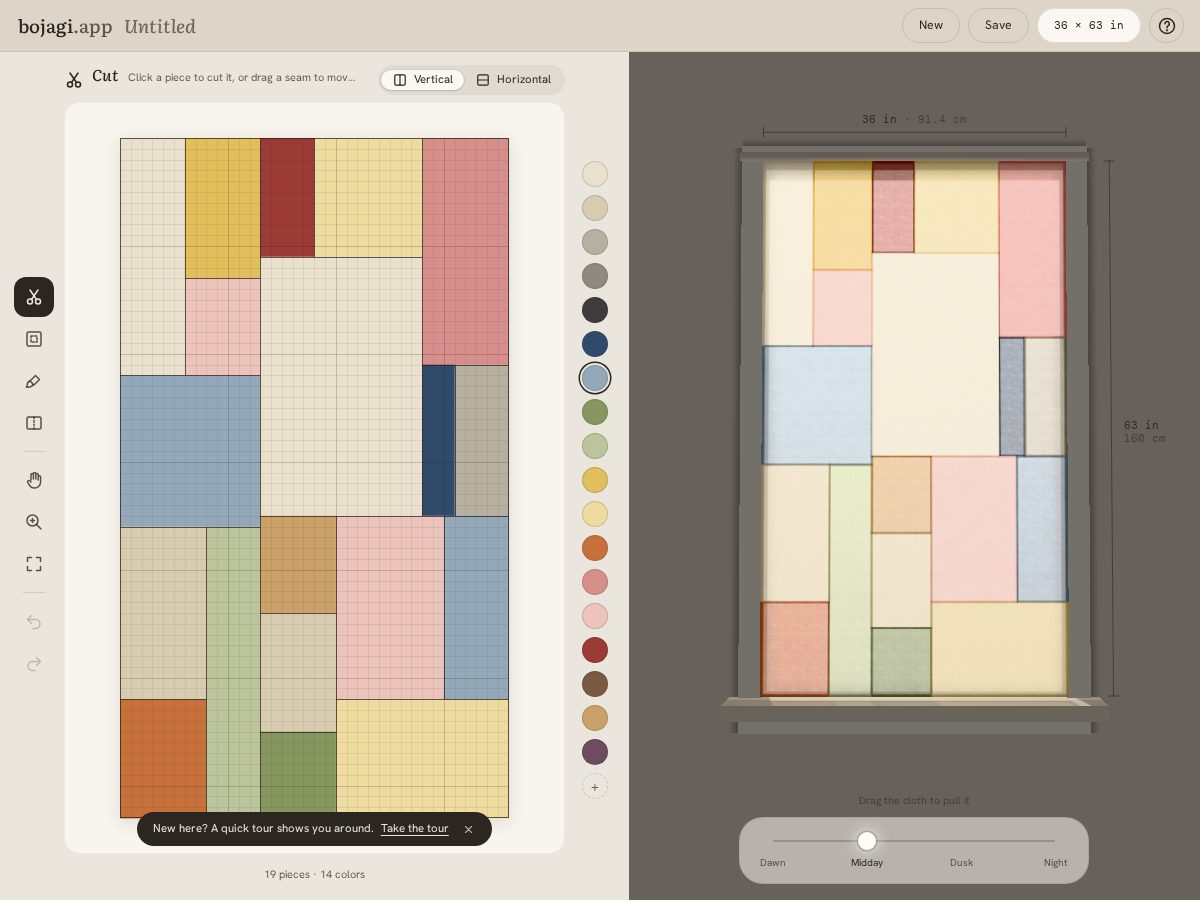The height and width of the screenshot is (900, 1200).
Task: Cut the orange piece in the pattern
Action: point(163,758)
